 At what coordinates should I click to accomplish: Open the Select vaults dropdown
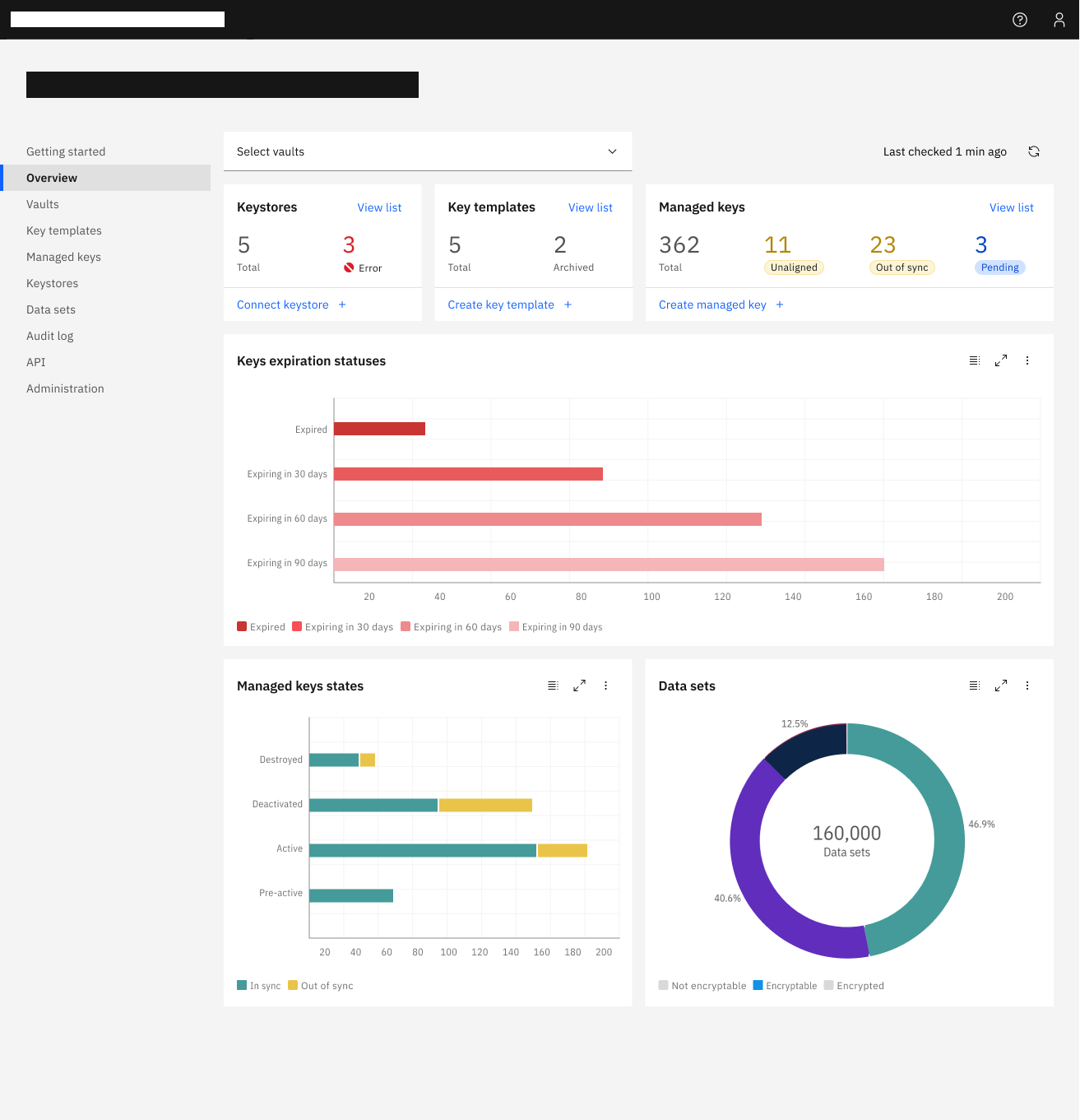pyautogui.click(x=428, y=151)
